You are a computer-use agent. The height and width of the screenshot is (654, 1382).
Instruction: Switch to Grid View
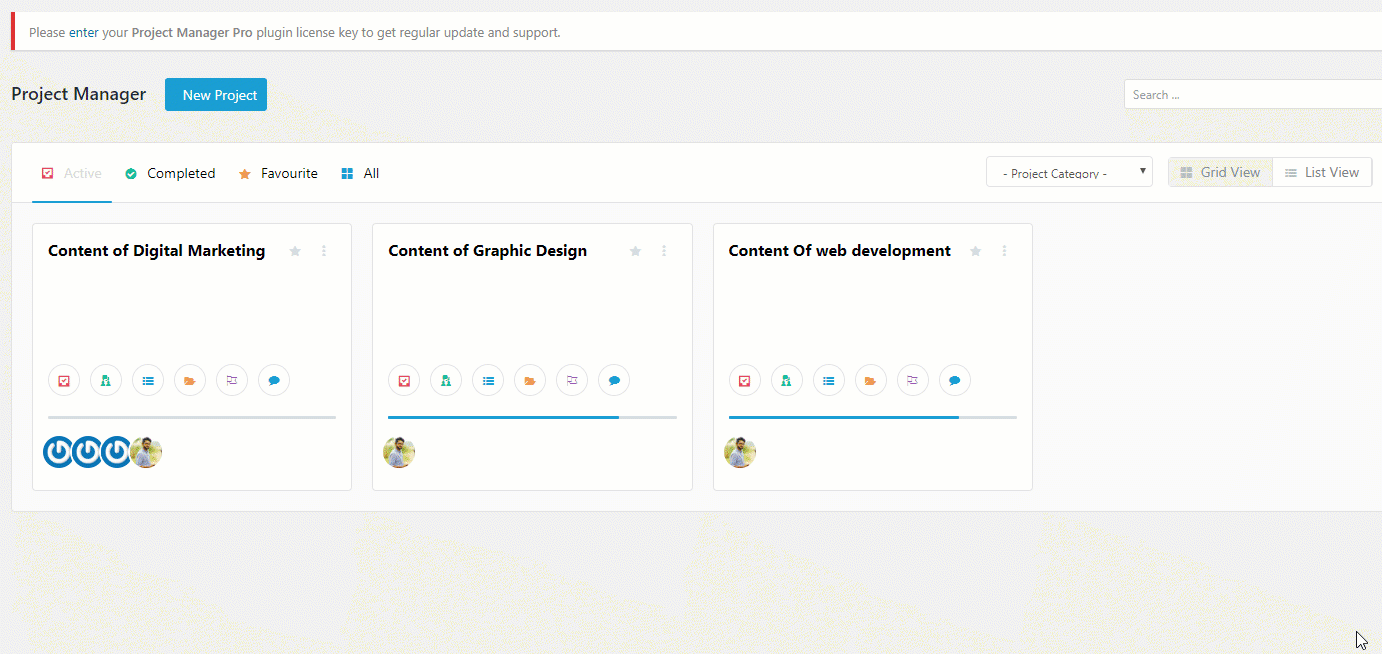pos(1220,172)
